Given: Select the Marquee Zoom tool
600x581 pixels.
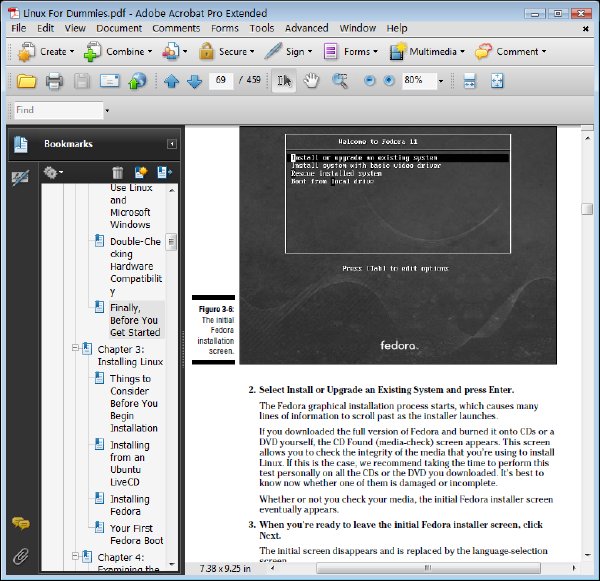Looking at the screenshot, I should coord(340,81).
